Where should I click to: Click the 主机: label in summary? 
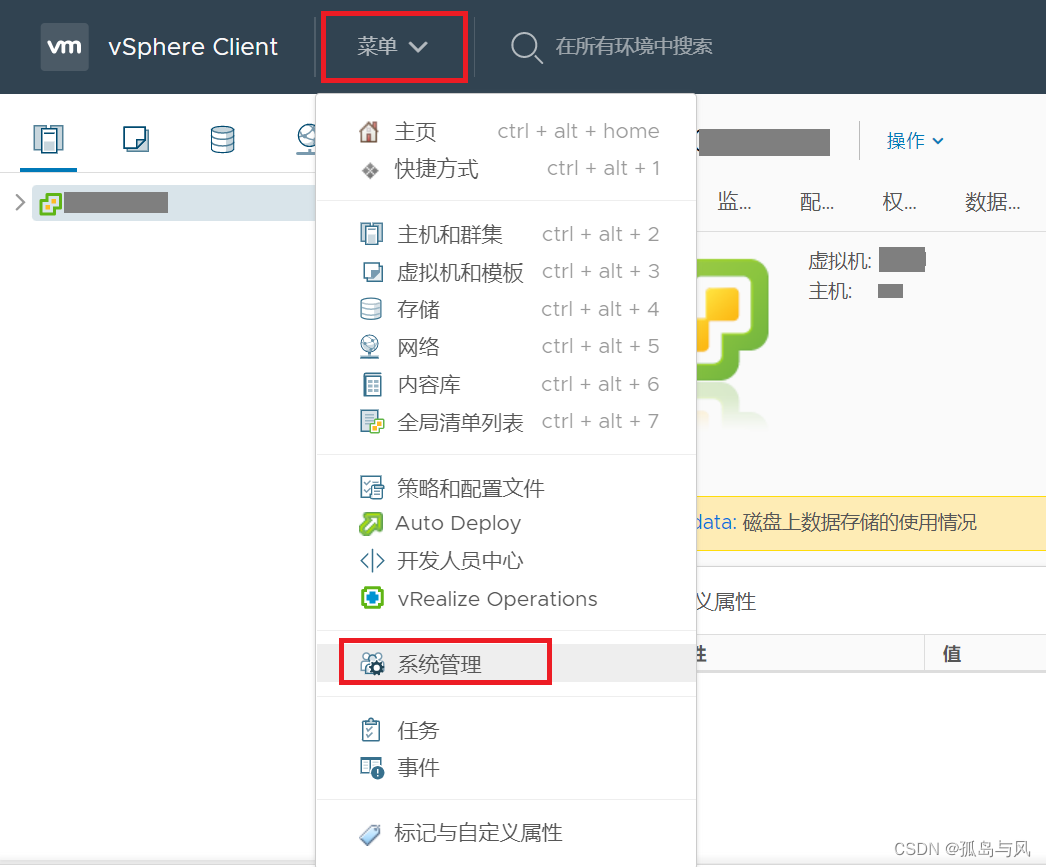[x=830, y=291]
